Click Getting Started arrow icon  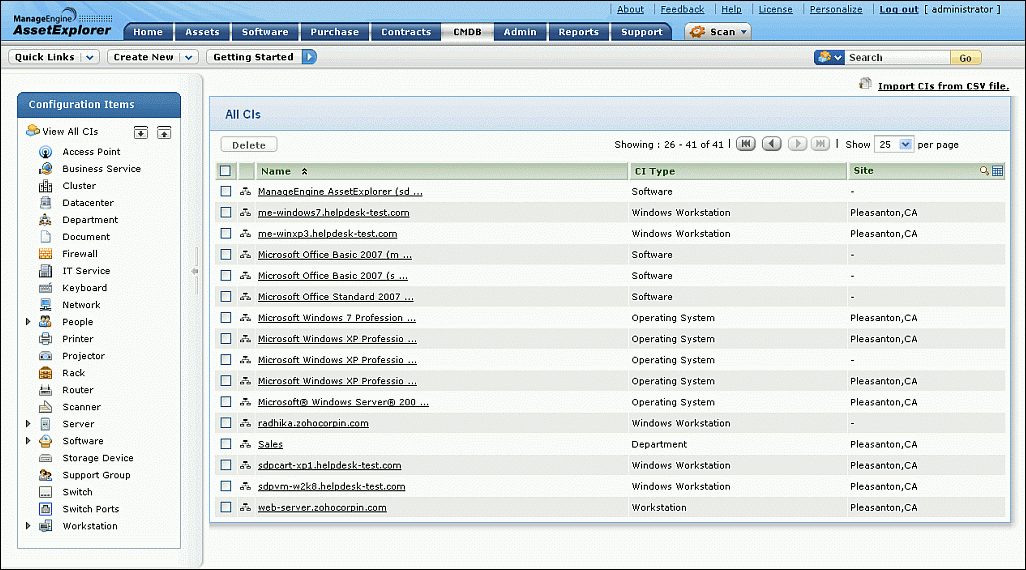[x=310, y=57]
